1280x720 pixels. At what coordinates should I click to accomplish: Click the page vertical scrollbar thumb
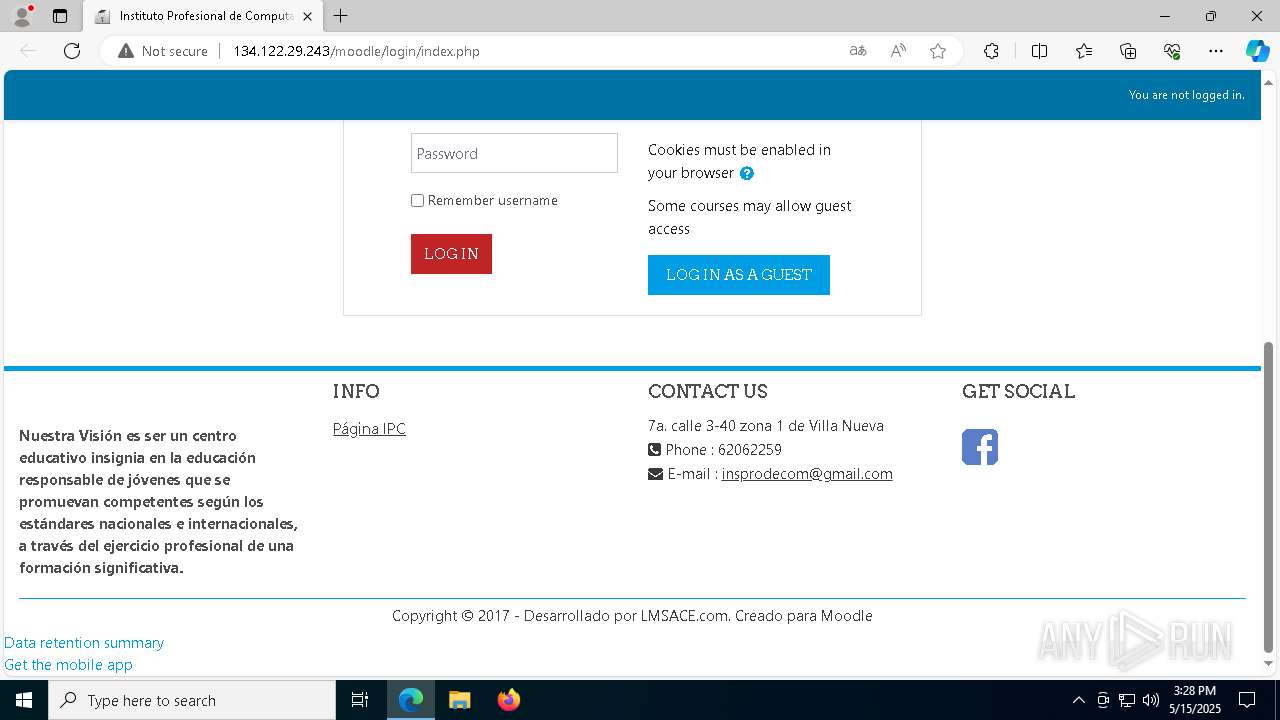click(1269, 496)
